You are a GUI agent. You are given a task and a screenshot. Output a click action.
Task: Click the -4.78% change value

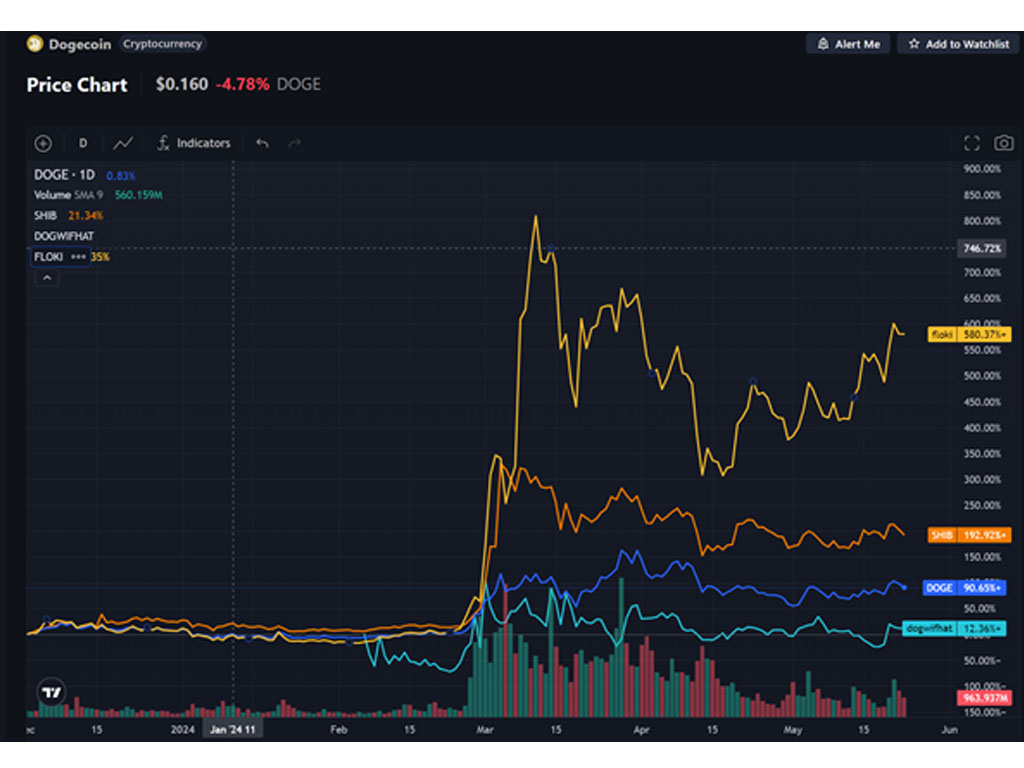tap(242, 84)
